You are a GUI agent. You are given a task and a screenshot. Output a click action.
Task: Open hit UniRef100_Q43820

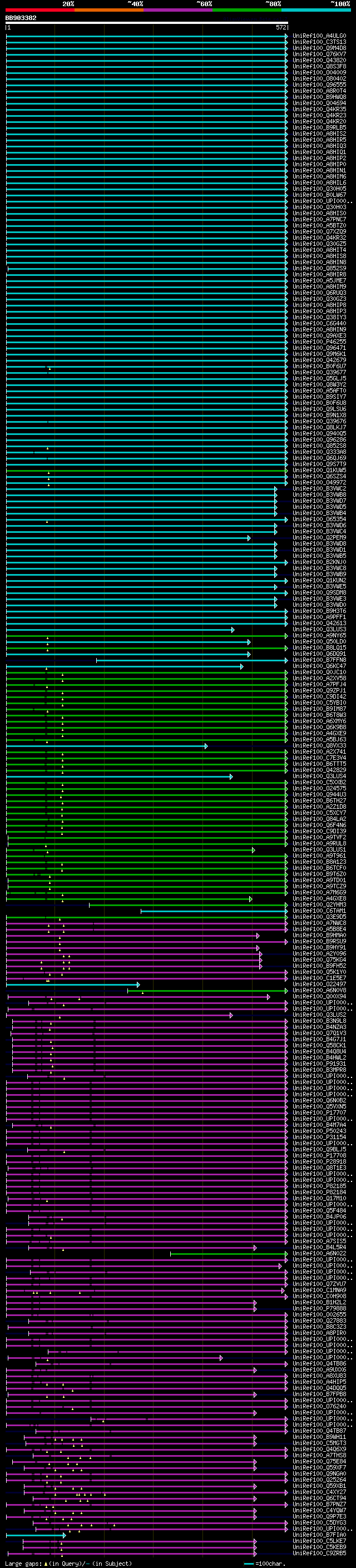click(x=319, y=60)
